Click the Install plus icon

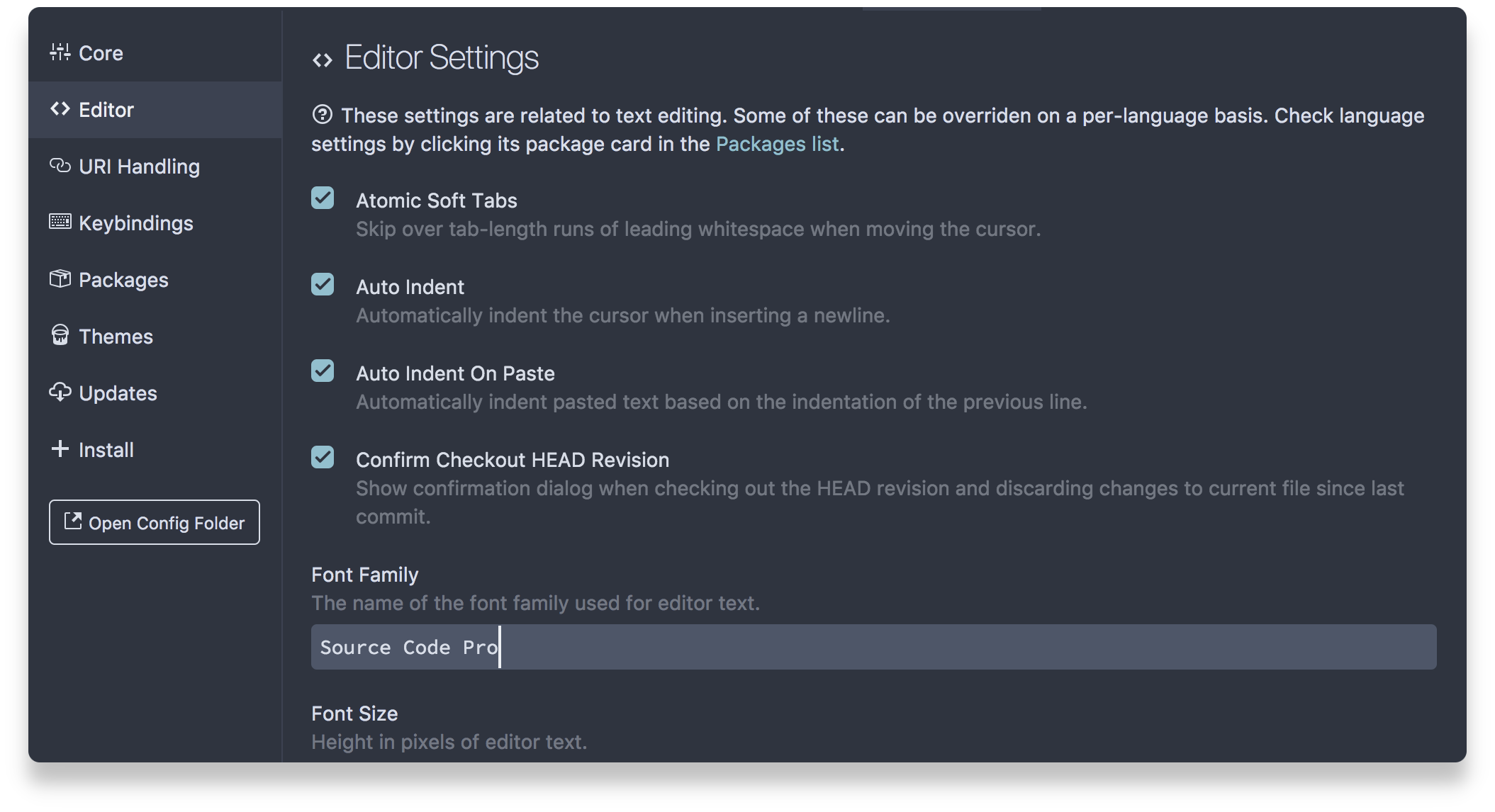coord(60,449)
